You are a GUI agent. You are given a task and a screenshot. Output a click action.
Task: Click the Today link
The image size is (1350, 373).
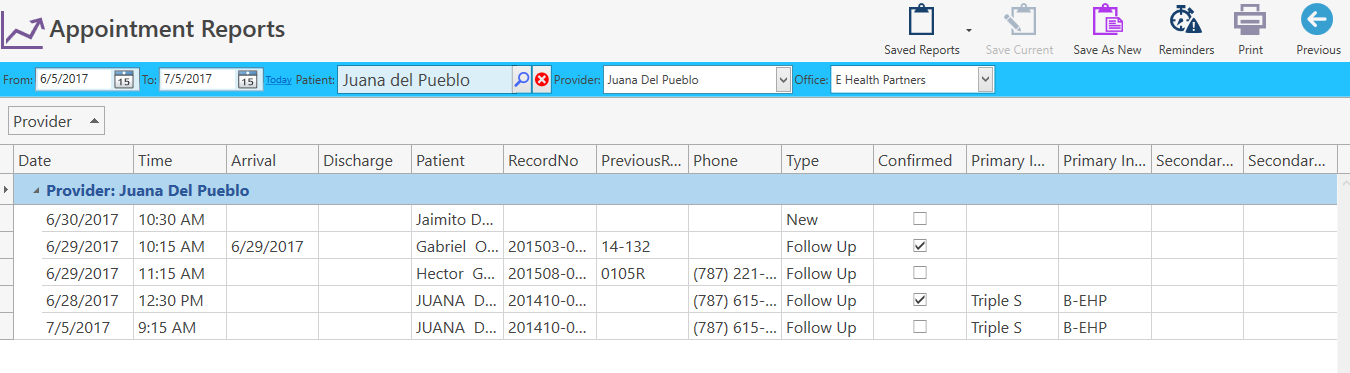click(x=279, y=80)
